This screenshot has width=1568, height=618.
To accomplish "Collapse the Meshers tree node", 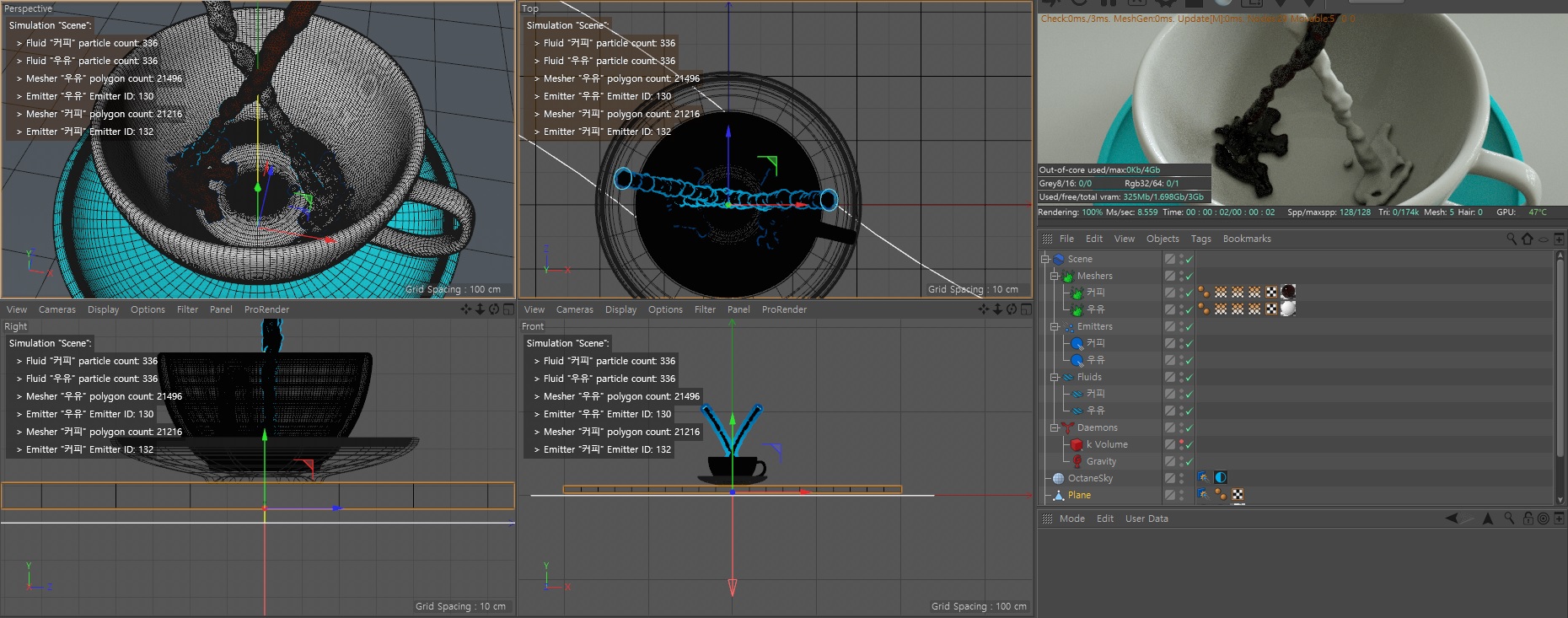I will 1055,276.
